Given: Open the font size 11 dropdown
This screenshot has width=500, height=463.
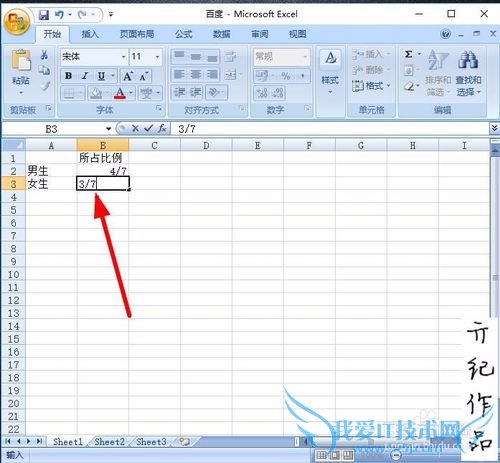Looking at the screenshot, I should [x=157, y=57].
